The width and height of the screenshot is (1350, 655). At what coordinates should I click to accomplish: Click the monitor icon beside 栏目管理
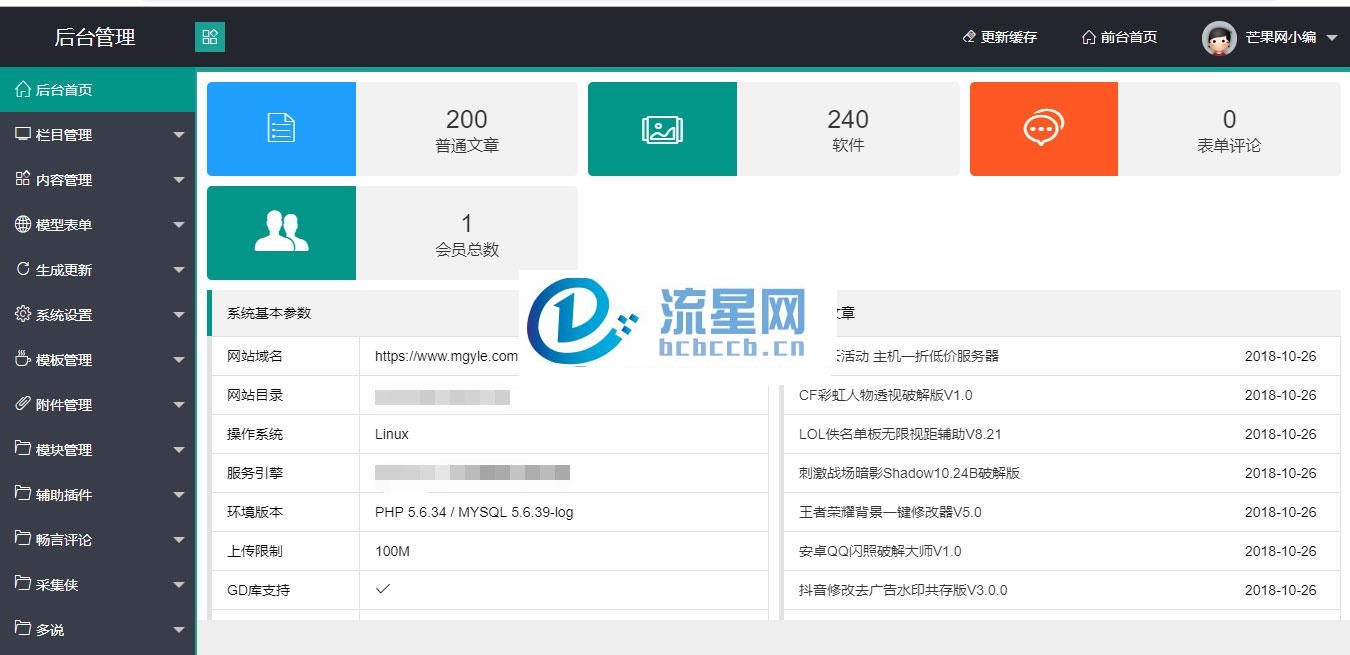click(x=23, y=134)
